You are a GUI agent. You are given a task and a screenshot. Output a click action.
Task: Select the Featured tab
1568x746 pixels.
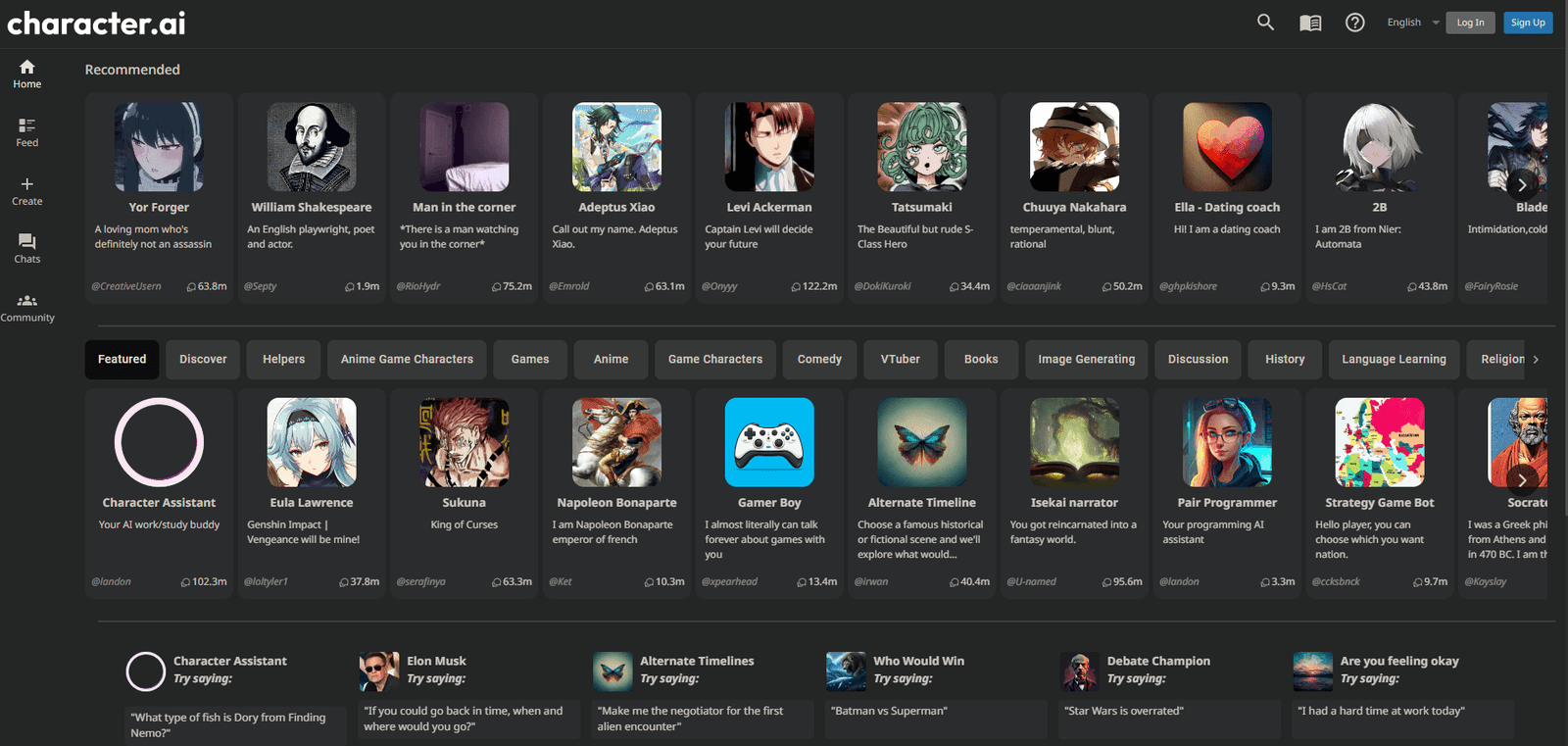(x=122, y=360)
